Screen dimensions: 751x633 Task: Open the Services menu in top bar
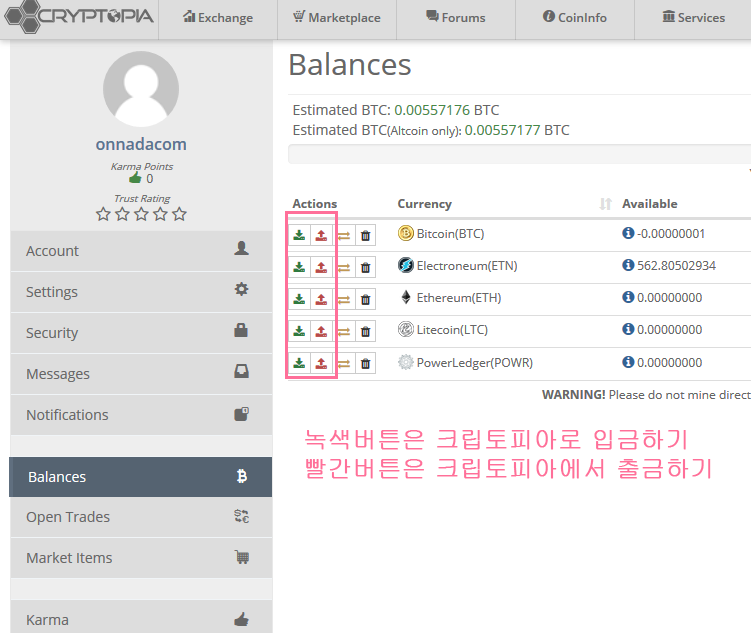pyautogui.click(x=693, y=18)
